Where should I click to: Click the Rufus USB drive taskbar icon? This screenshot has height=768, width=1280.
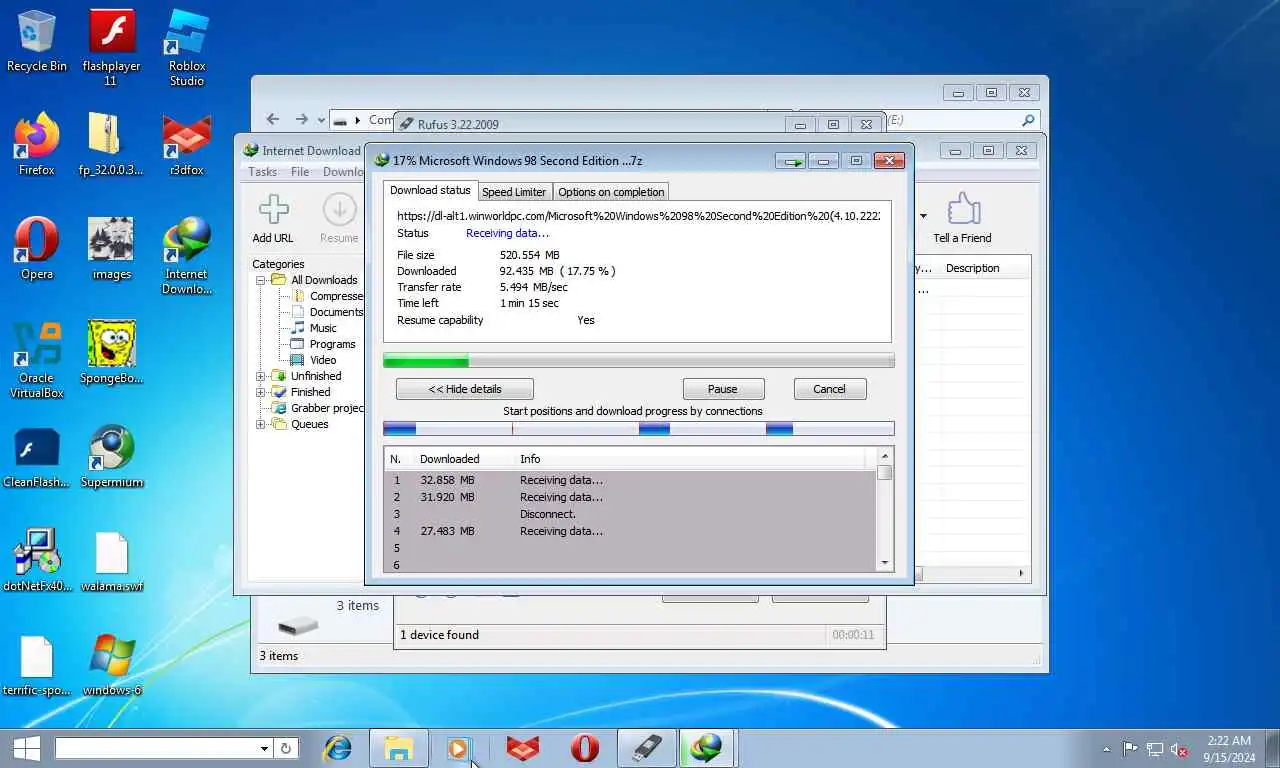(x=647, y=748)
